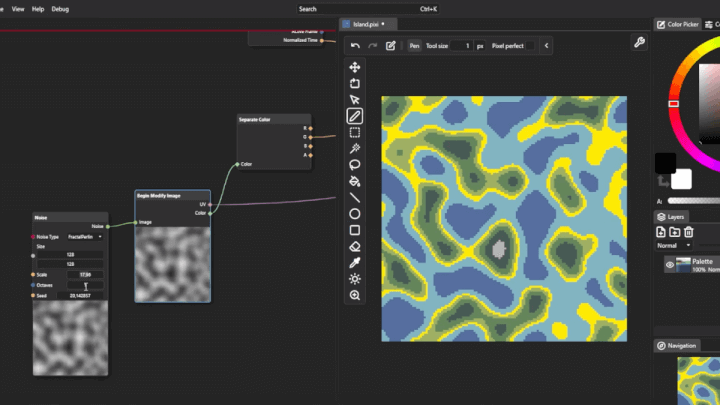Screen dimensions: 720x405
Task: Open the Debug menu
Action: click(x=60, y=9)
